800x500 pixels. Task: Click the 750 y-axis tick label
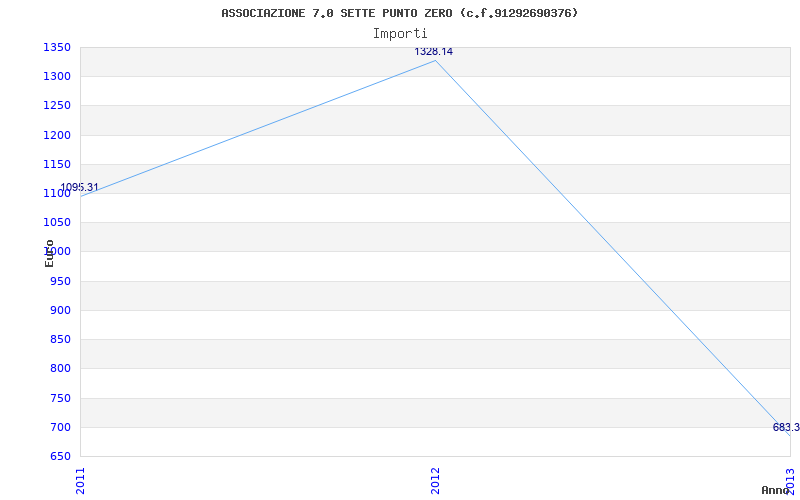click(60, 398)
